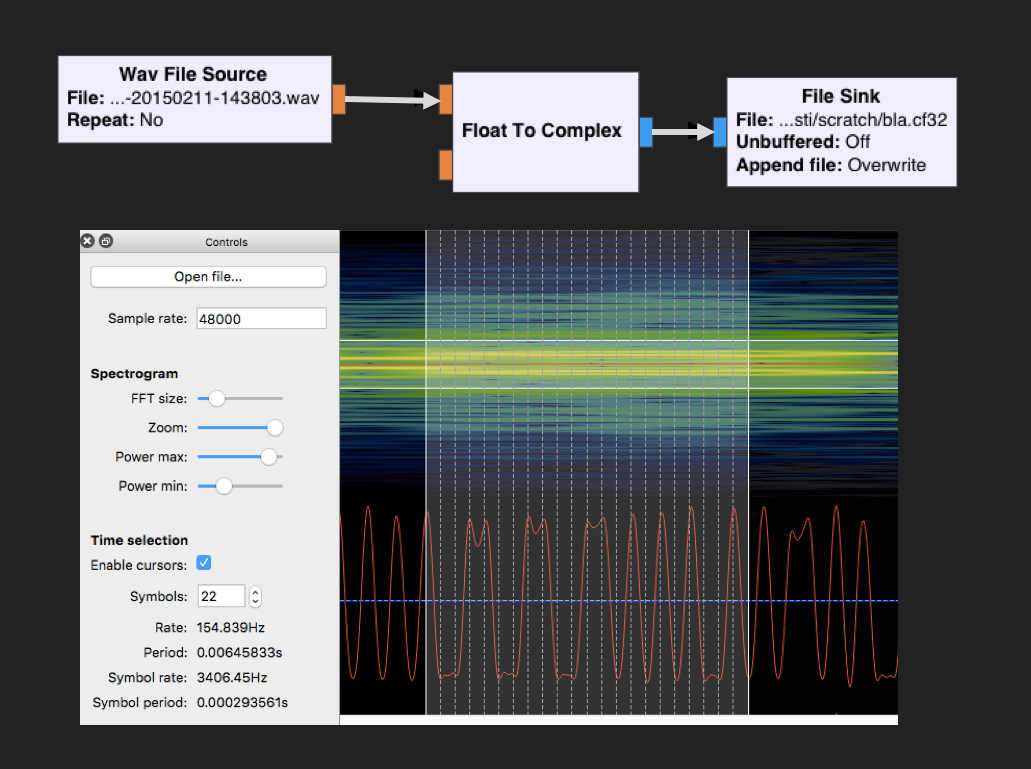Click the Sample rate input field

click(x=261, y=318)
